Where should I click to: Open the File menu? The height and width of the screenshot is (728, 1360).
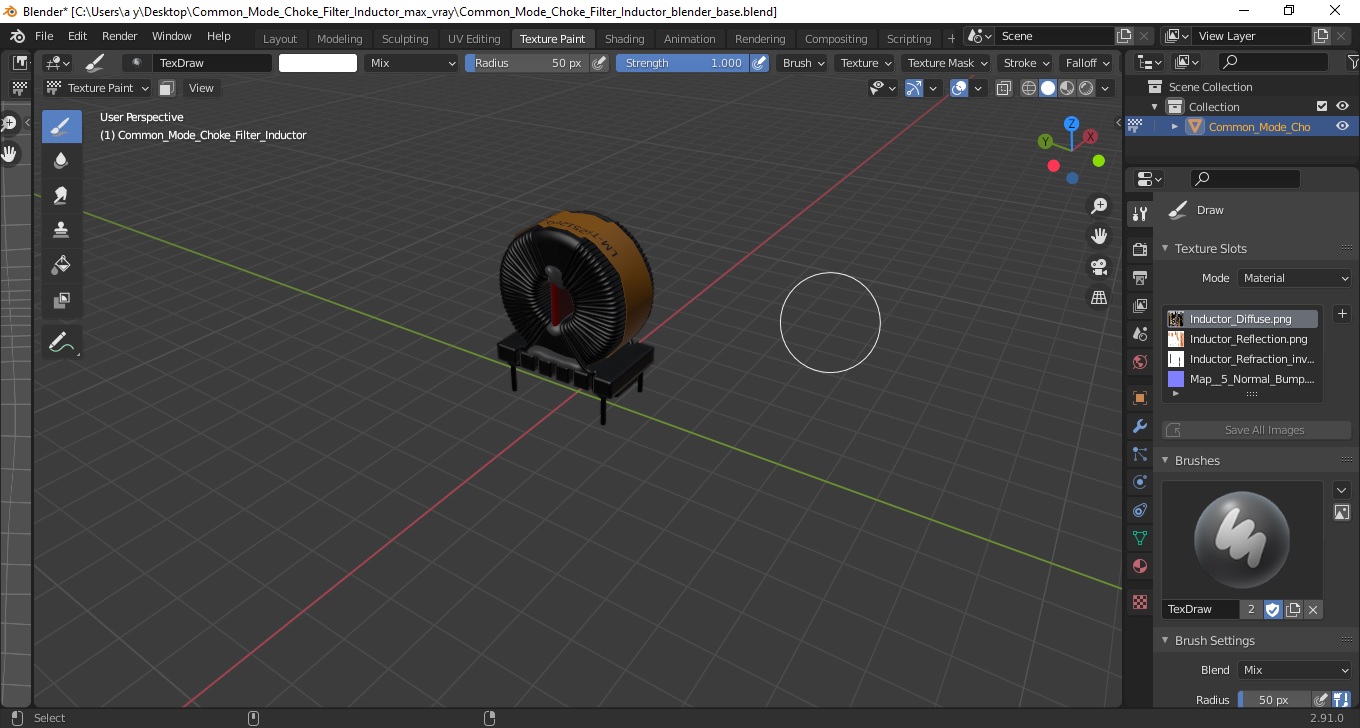(44, 36)
